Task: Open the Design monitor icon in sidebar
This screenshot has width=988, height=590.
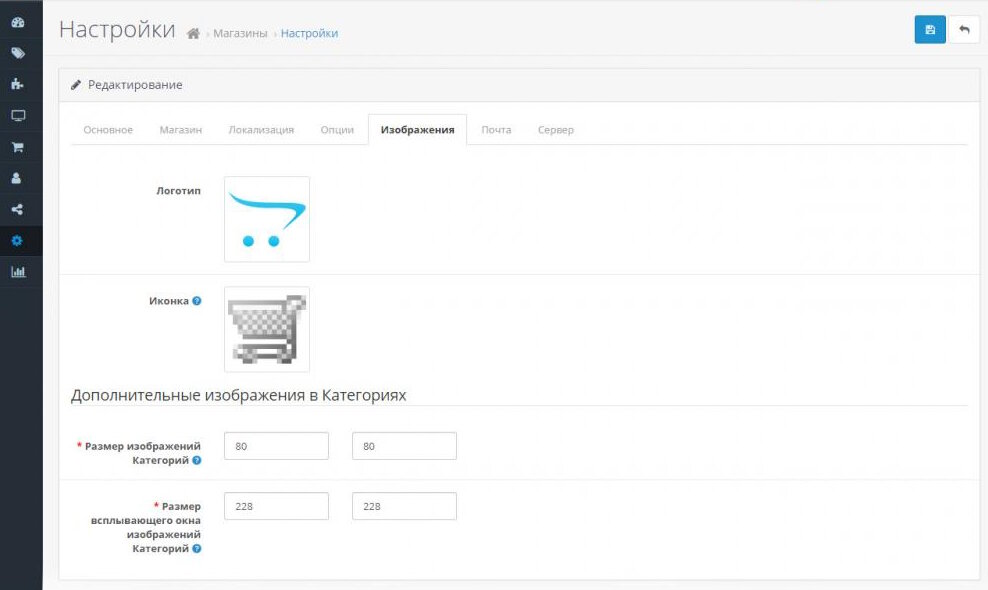Action: click(17, 116)
